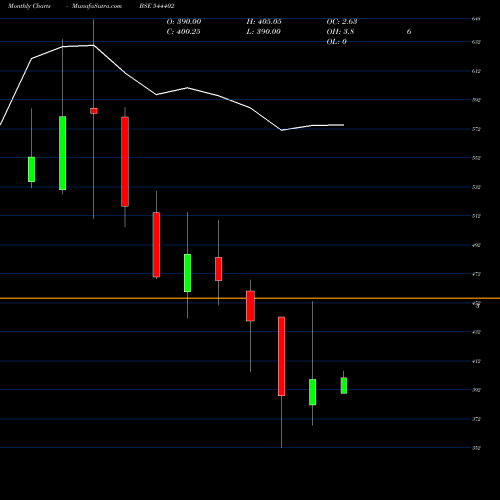The image size is (500, 500).
Task: Click the 552 price axis label
Action: coord(476,158)
